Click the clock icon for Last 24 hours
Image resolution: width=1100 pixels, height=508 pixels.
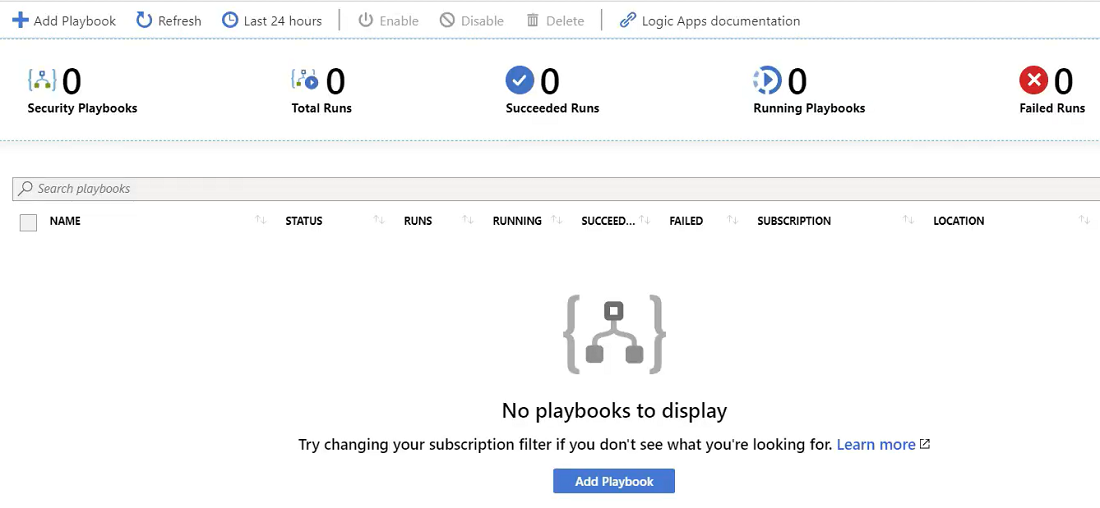coord(230,20)
